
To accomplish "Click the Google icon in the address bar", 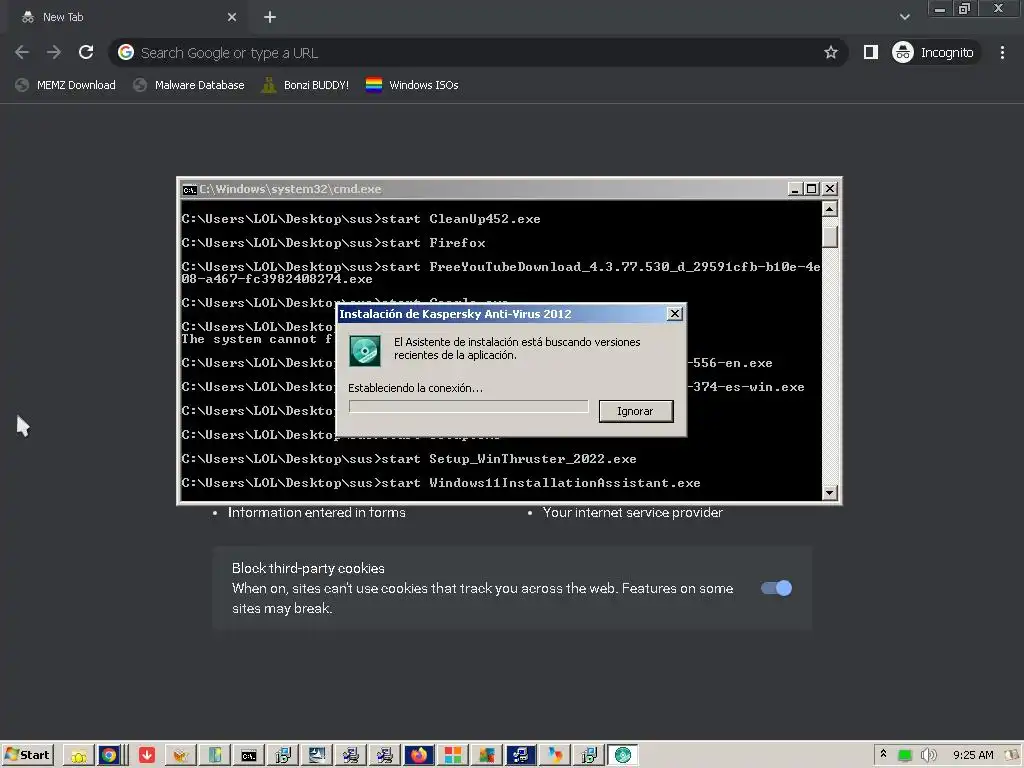I will tap(126, 52).
